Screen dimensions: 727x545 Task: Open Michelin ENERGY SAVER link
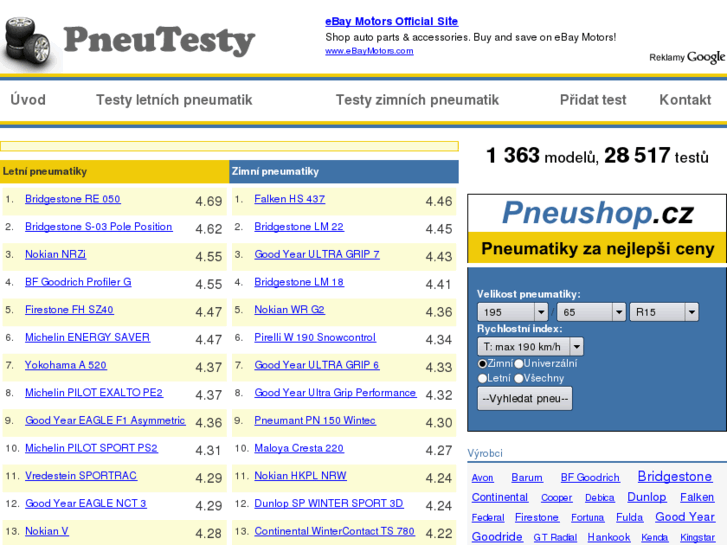point(87,337)
